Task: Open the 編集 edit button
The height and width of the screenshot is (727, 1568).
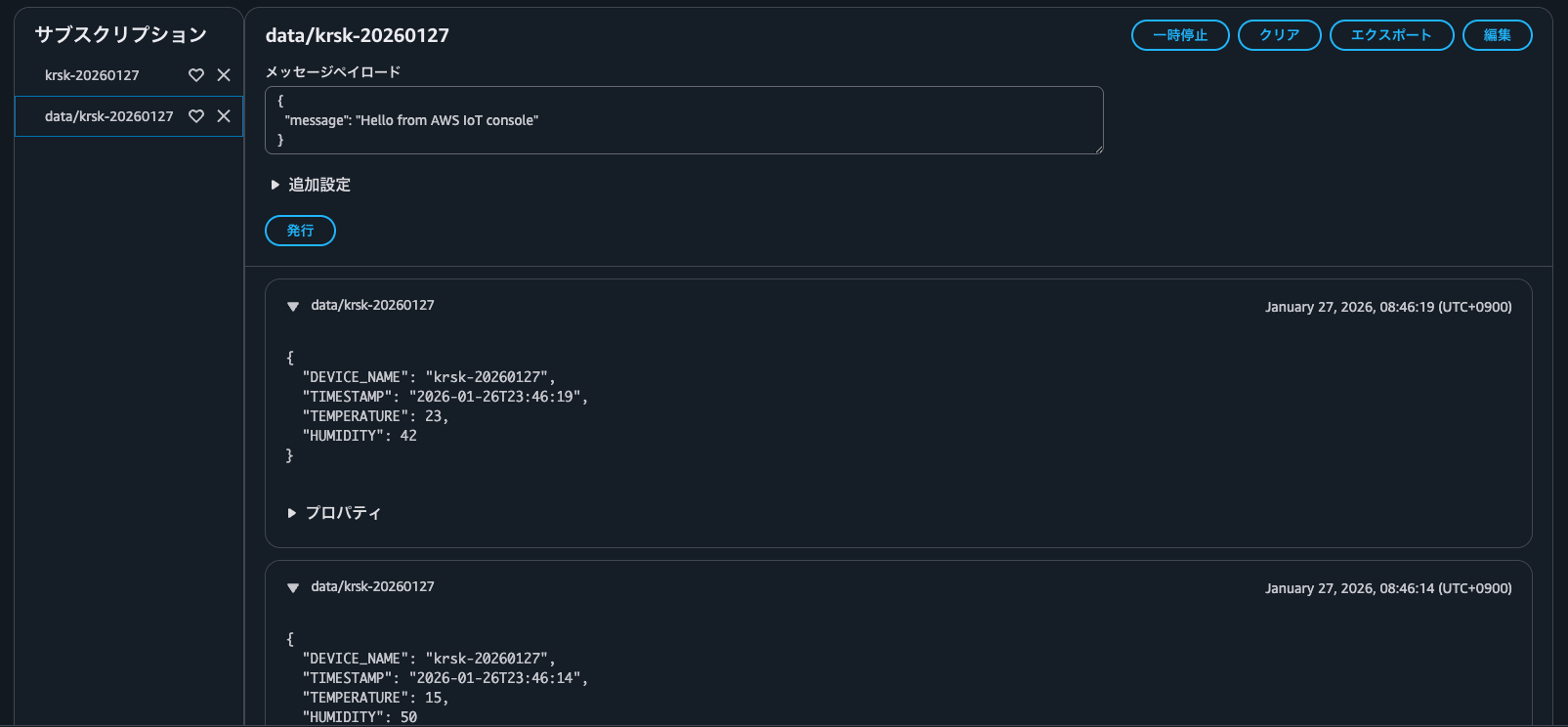Action: click(1497, 35)
